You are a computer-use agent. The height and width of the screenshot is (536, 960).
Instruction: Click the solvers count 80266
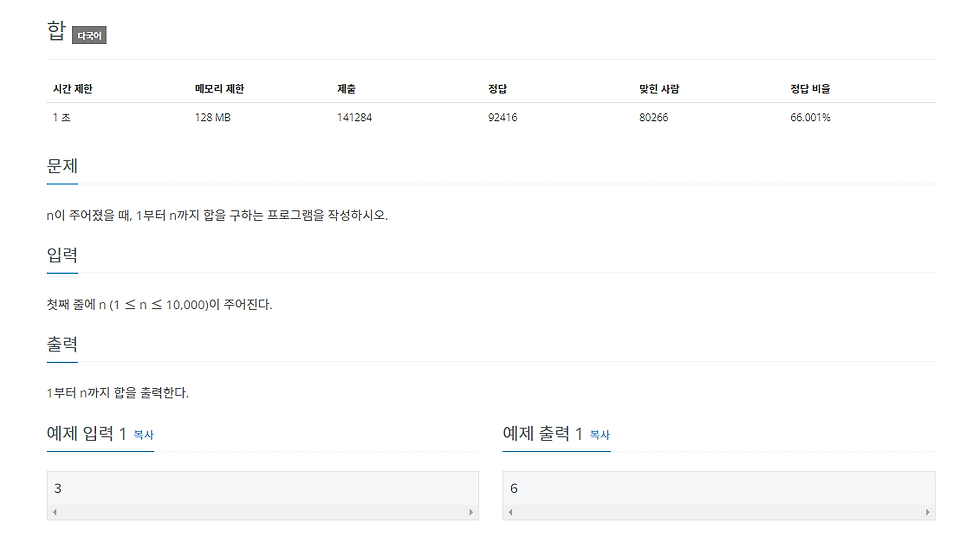(654, 117)
